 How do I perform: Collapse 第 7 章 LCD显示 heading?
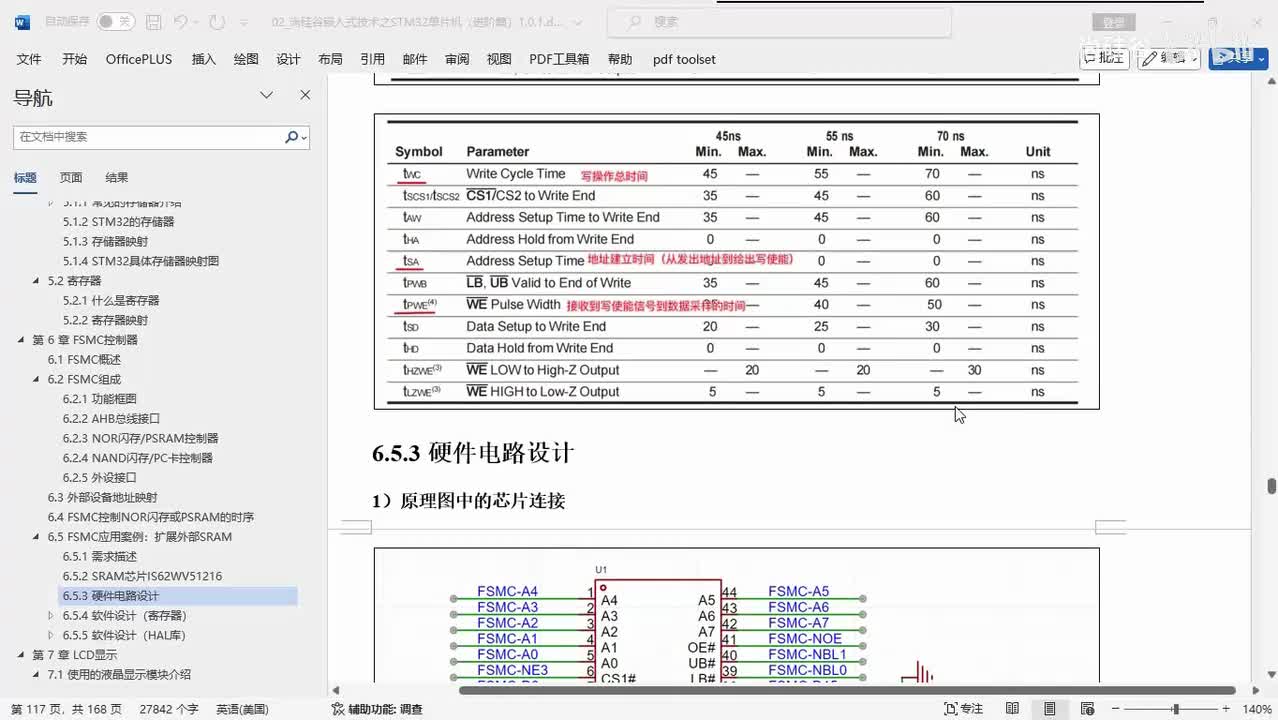[21, 655]
